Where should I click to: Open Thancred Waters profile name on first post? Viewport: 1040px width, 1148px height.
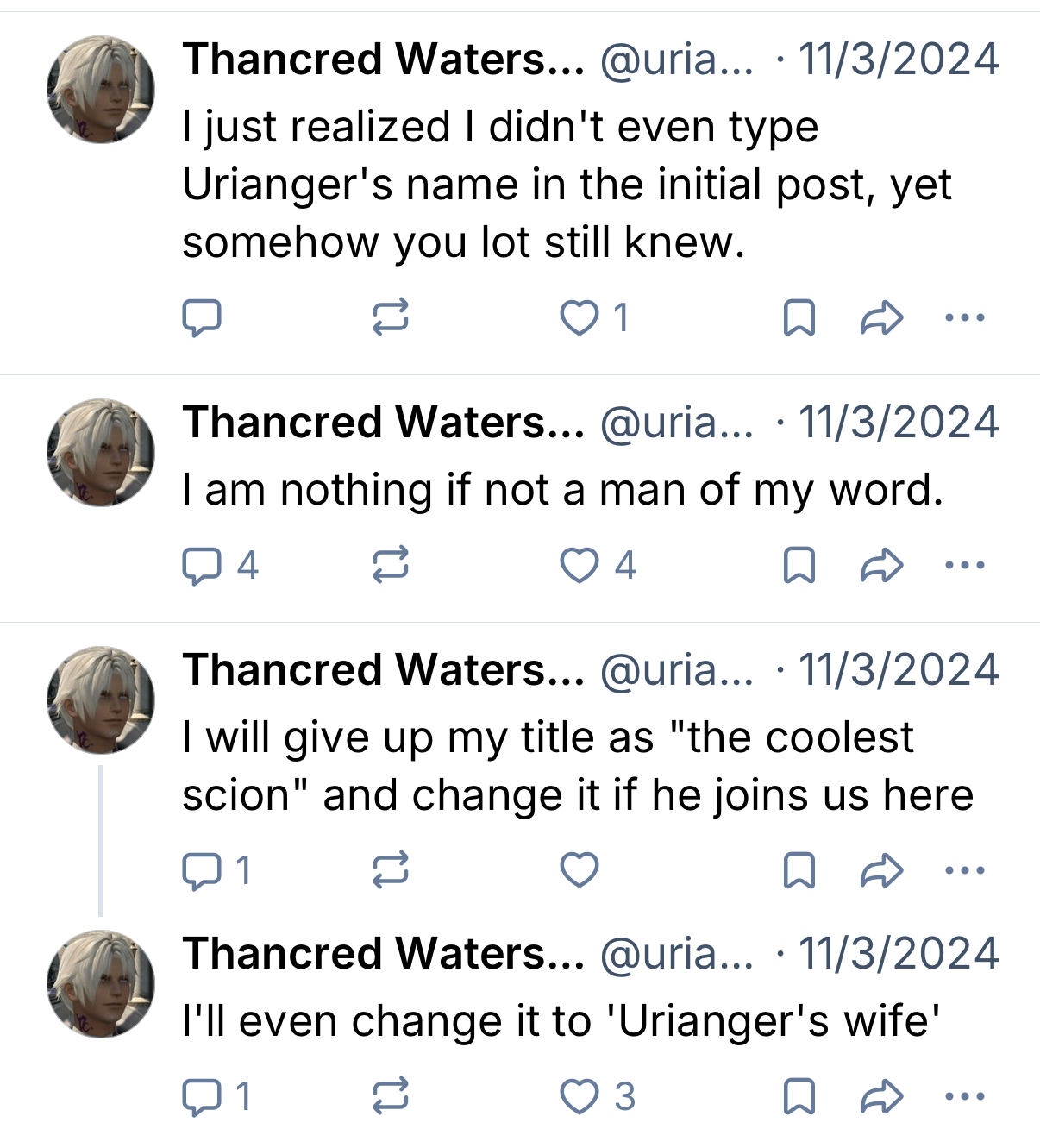[x=383, y=60]
